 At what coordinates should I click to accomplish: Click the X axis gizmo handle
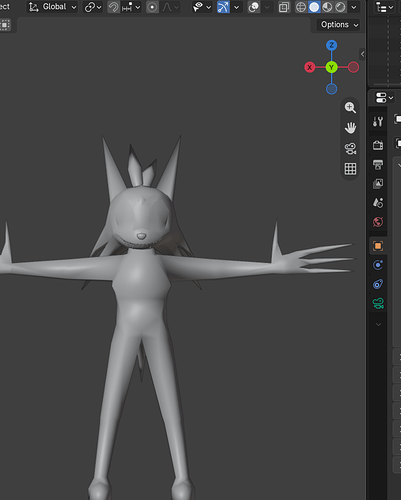coord(310,67)
